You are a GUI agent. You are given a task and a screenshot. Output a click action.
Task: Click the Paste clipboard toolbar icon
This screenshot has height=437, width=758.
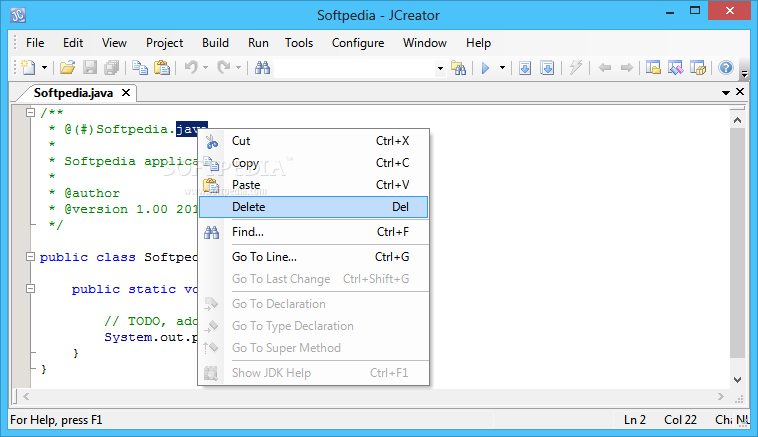point(162,68)
